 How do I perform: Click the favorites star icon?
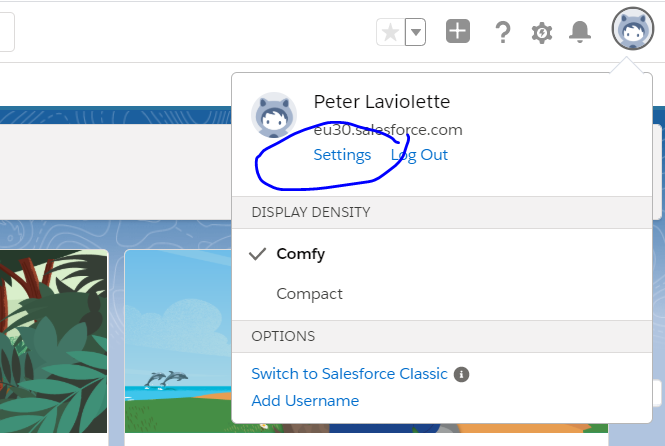coord(389,32)
